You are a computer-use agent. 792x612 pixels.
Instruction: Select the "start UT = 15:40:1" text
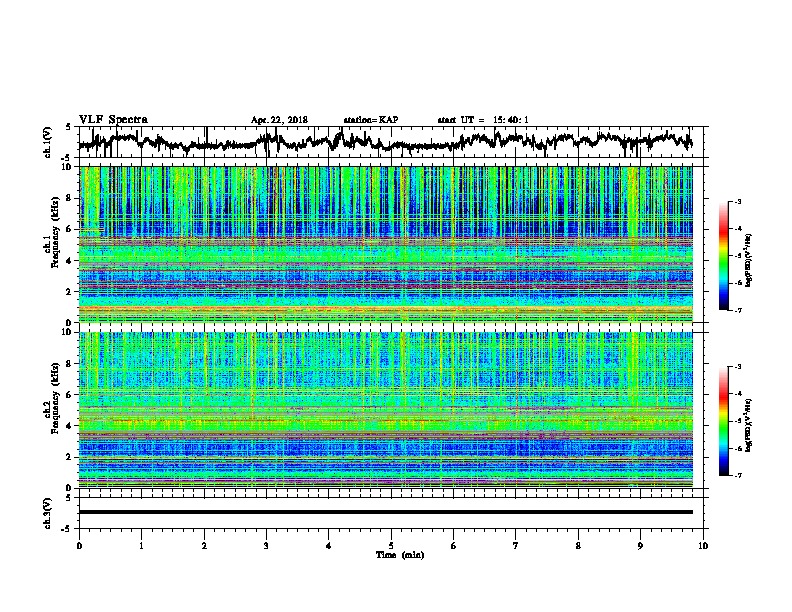pyautogui.click(x=483, y=120)
